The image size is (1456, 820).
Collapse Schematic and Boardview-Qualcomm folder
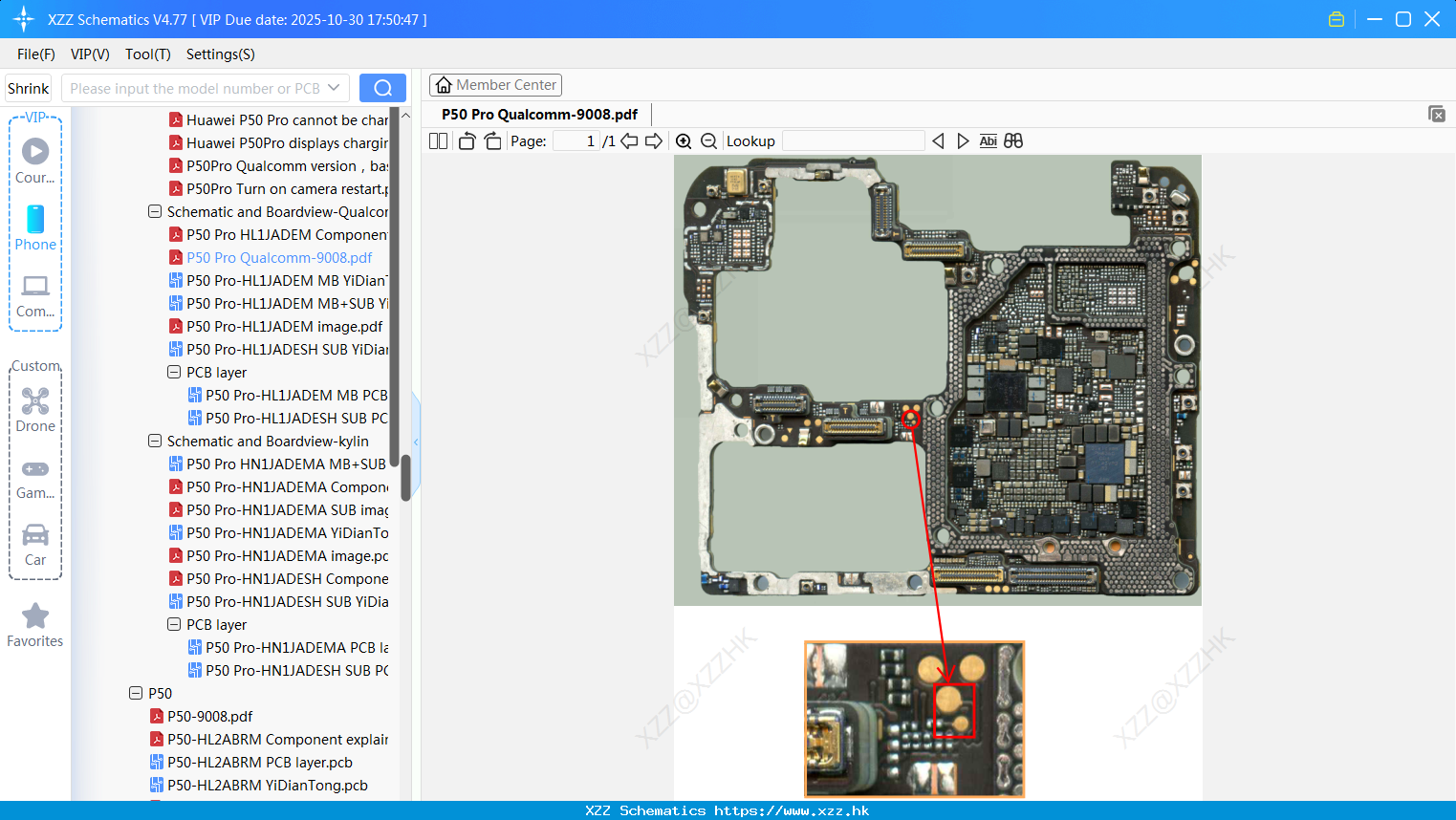pos(155,211)
